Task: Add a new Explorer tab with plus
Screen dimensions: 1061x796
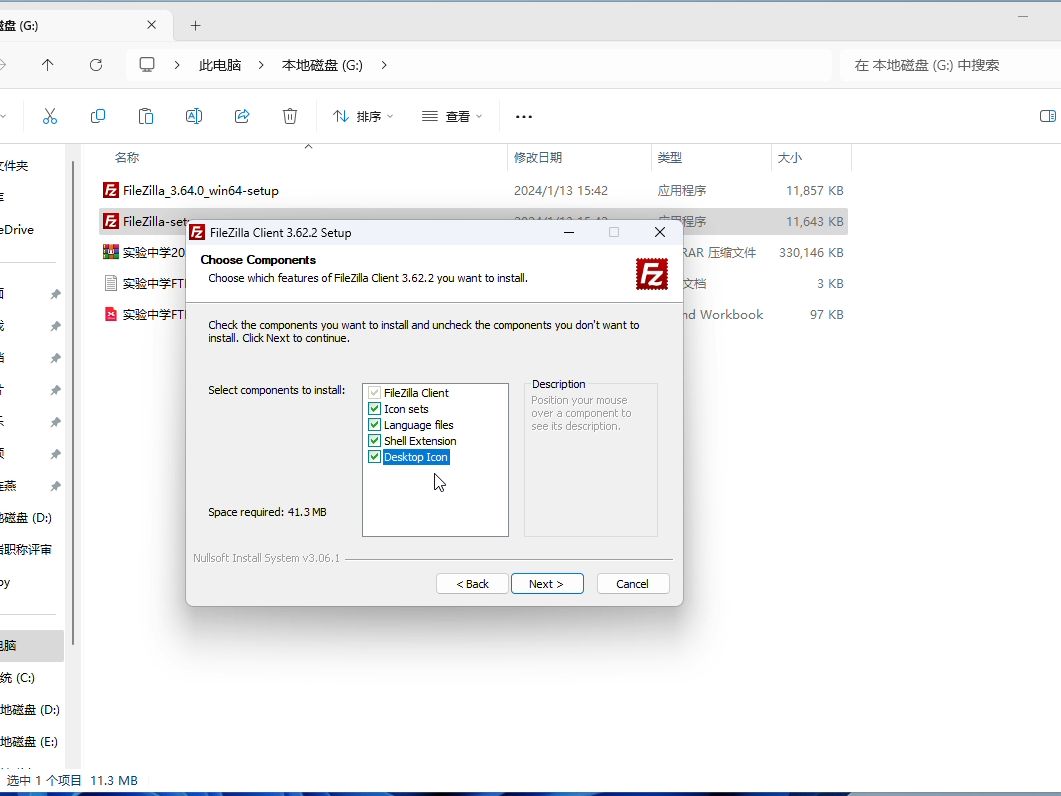Action: click(196, 26)
